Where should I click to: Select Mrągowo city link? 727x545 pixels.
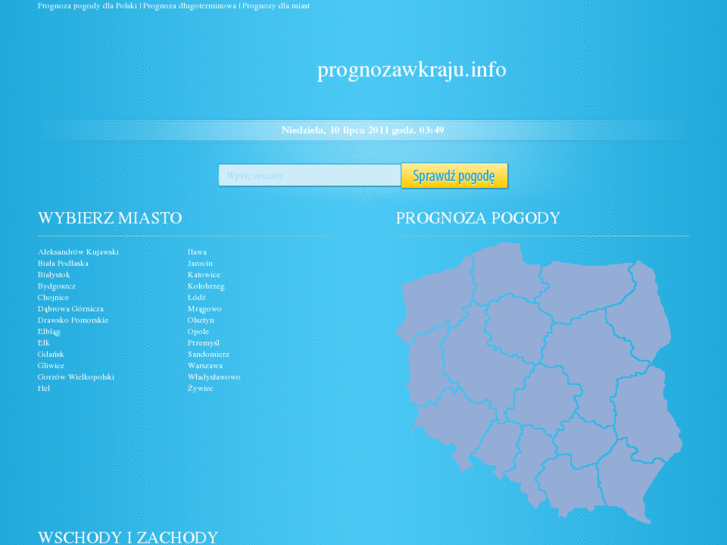coord(204,308)
